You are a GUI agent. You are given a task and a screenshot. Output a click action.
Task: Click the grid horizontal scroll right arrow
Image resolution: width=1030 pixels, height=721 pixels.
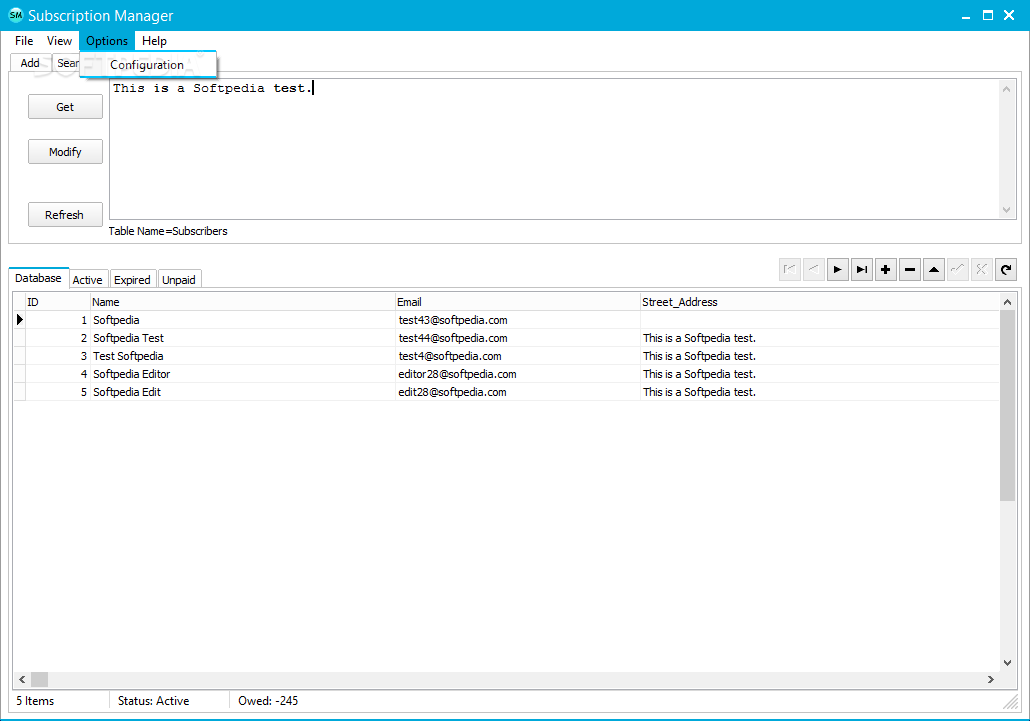[991, 680]
